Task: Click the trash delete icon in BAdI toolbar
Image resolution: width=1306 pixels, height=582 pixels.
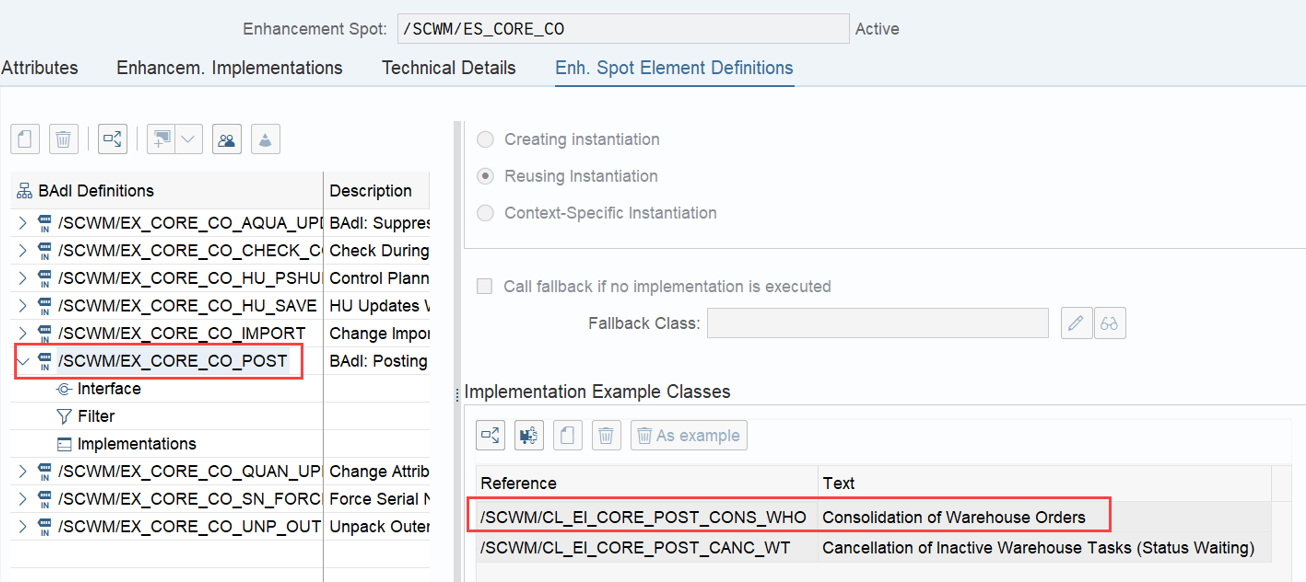Action: coord(63,140)
